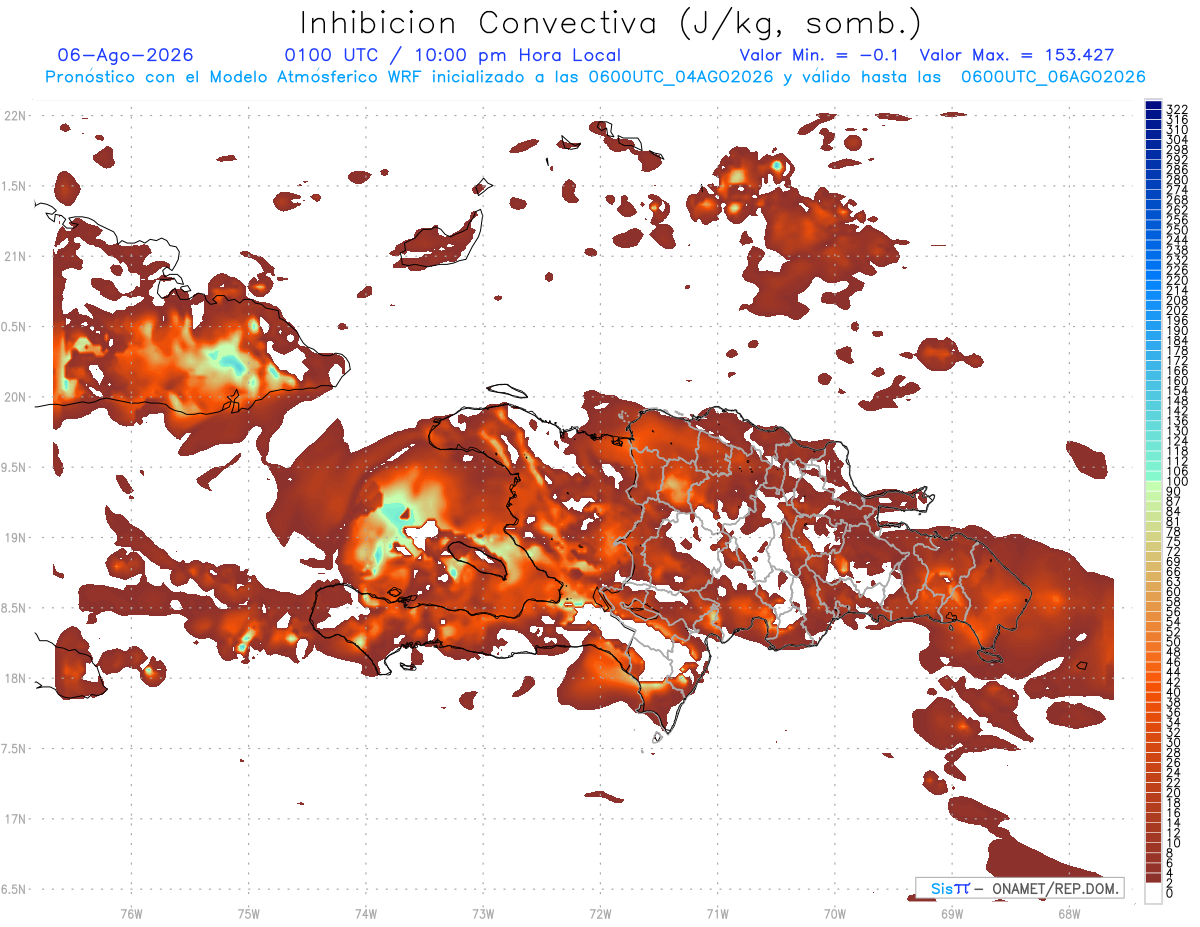Click the legend value "40"
Screen dimensions: 1200x927
point(1174,692)
